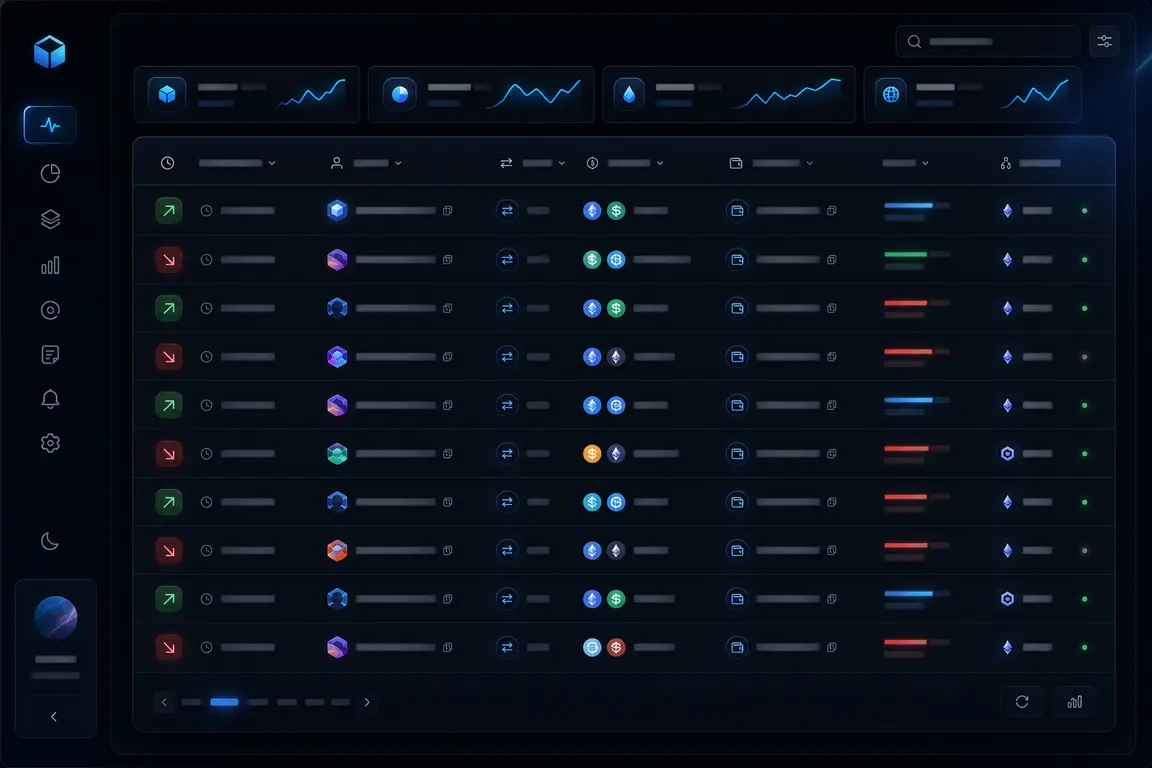Click the swap arrows icon in first row
Viewport: 1152px width, 768px height.
[507, 211]
